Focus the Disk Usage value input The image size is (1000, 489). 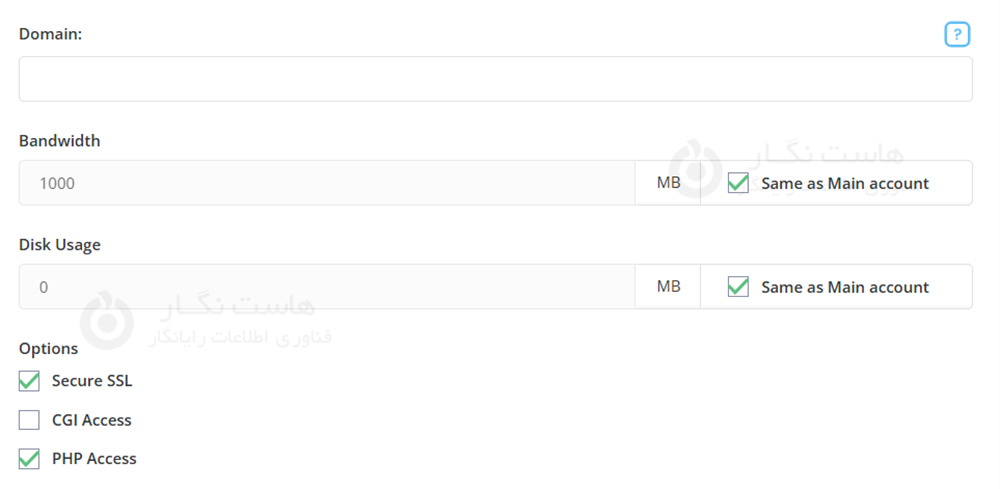(326, 287)
